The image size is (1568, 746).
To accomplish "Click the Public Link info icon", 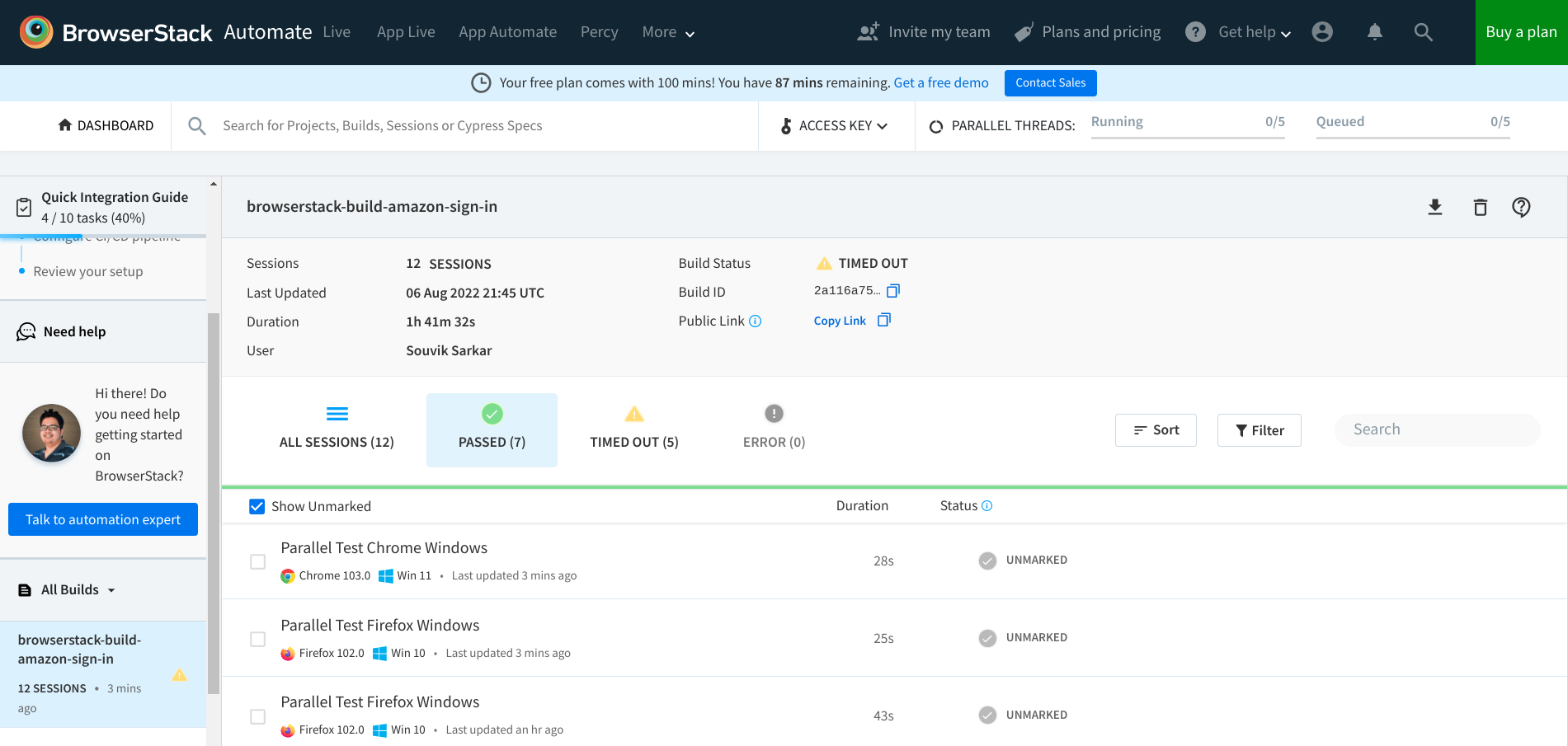I will tap(755, 321).
